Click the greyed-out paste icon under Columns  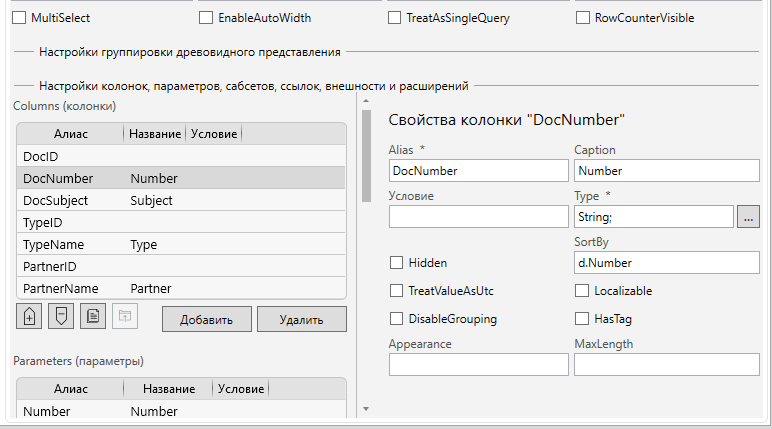tap(124, 317)
